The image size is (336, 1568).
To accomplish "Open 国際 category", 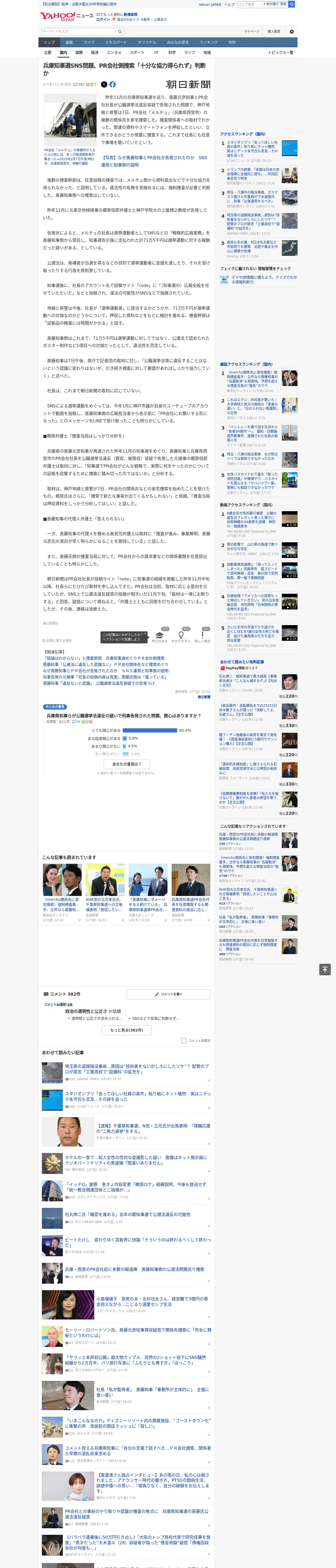I will click(79, 52).
